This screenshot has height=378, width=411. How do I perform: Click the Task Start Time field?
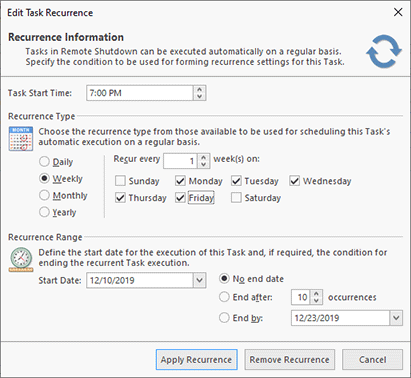(140, 93)
